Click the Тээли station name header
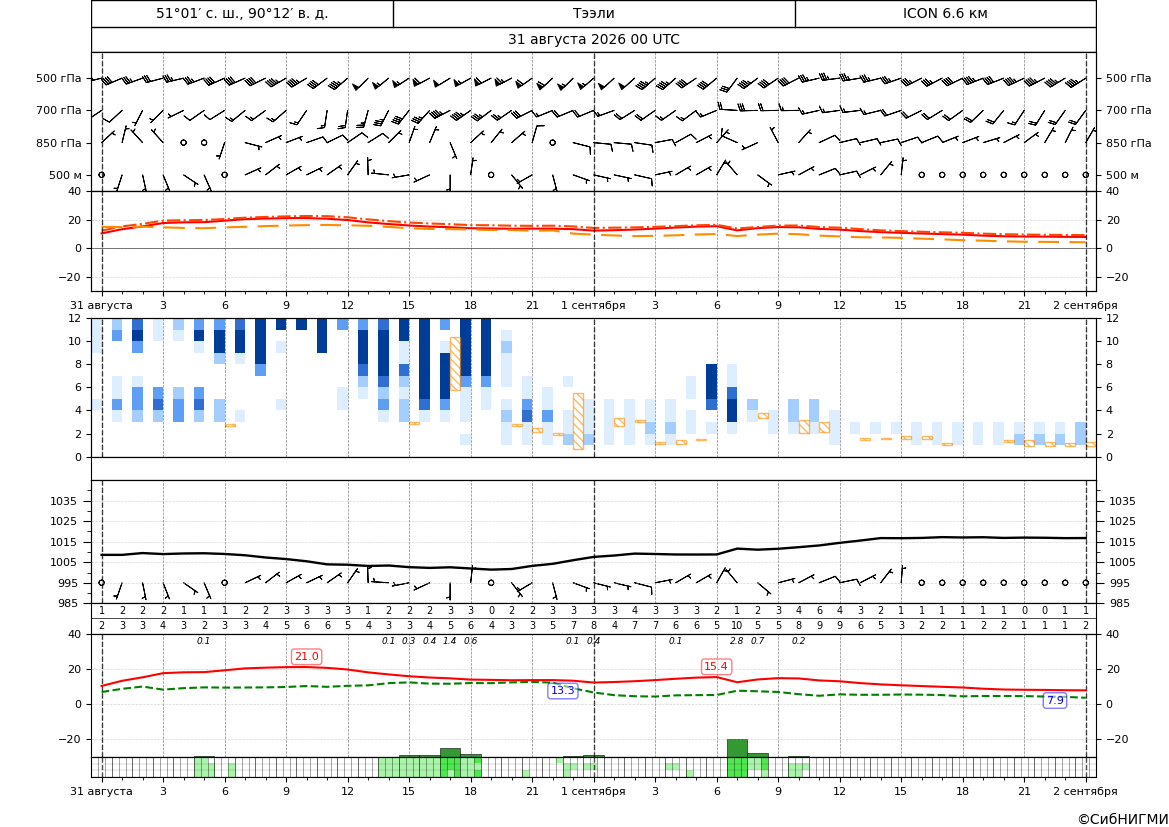 (594, 13)
